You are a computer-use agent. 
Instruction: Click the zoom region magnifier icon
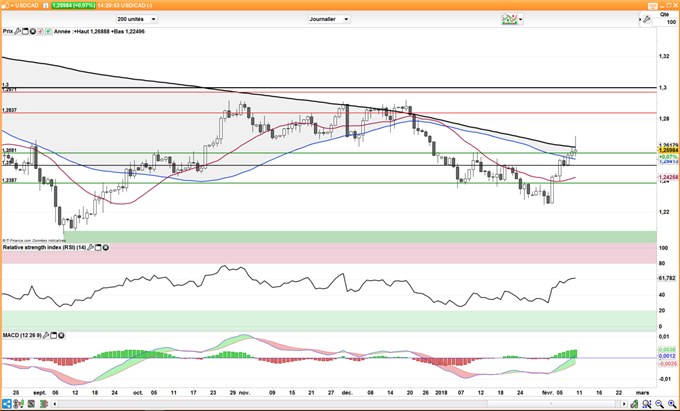647,404
